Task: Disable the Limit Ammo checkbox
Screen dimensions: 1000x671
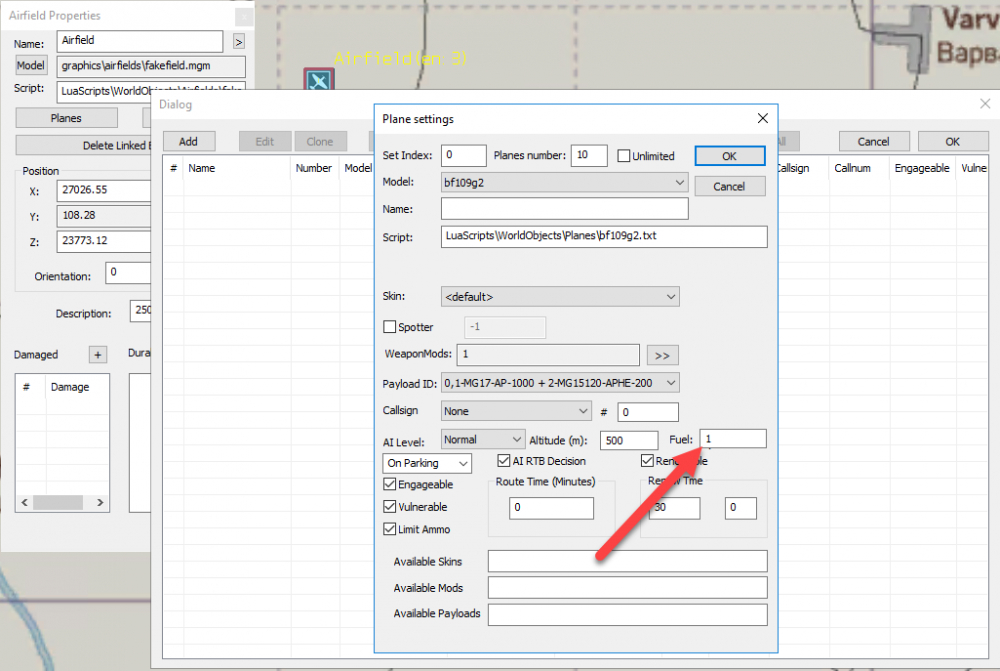Action: click(390, 529)
